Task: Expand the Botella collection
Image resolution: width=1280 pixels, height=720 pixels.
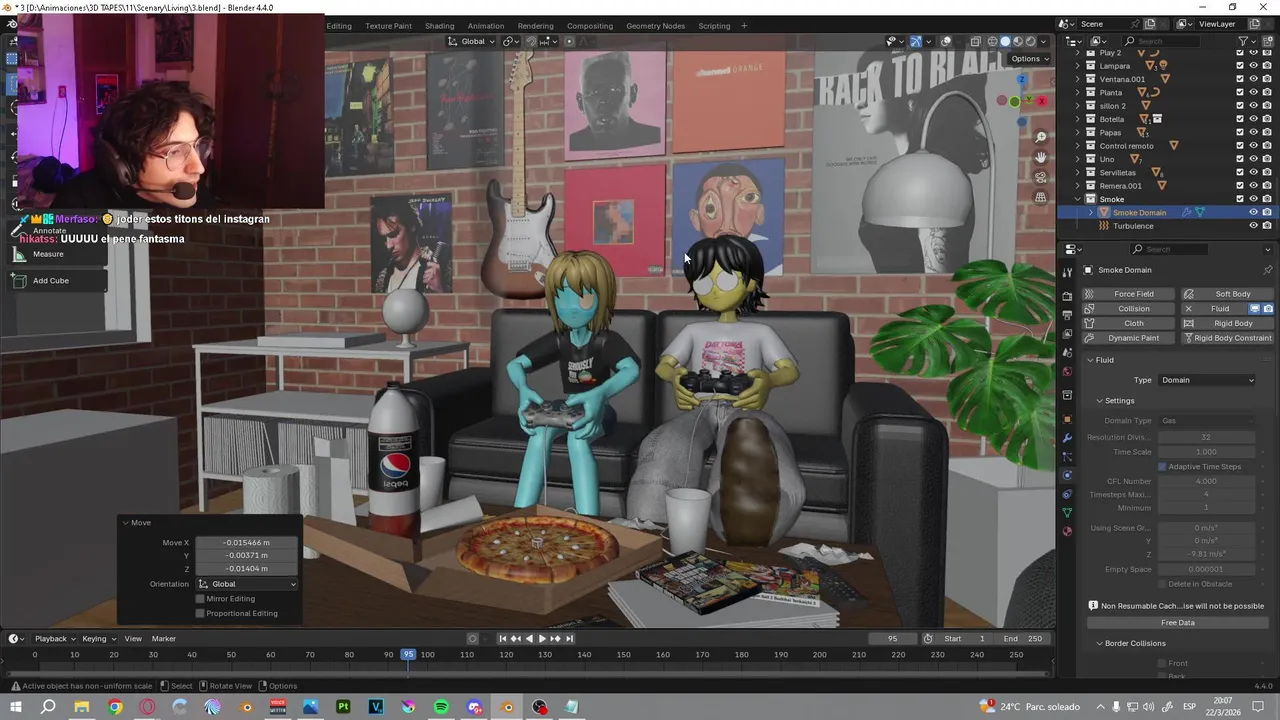Action: pos(1078,119)
